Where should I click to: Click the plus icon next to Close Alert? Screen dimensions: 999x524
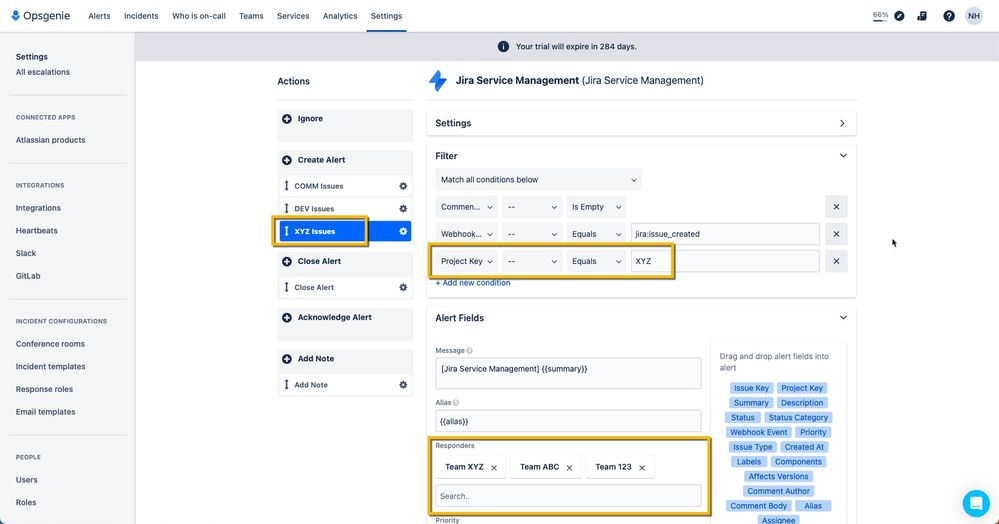point(287,261)
